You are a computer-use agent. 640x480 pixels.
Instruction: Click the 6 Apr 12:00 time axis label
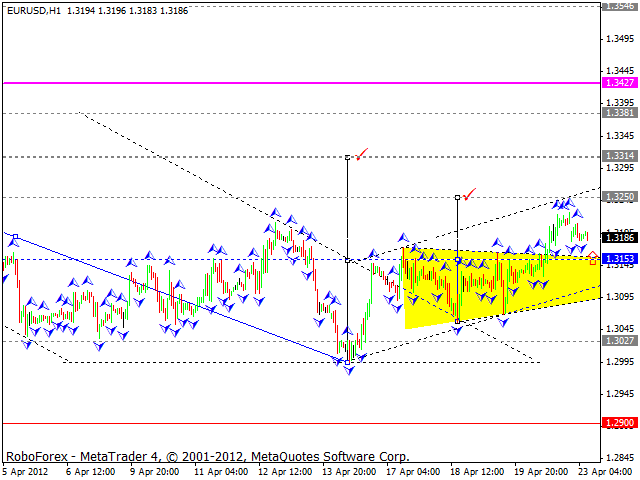91,472
